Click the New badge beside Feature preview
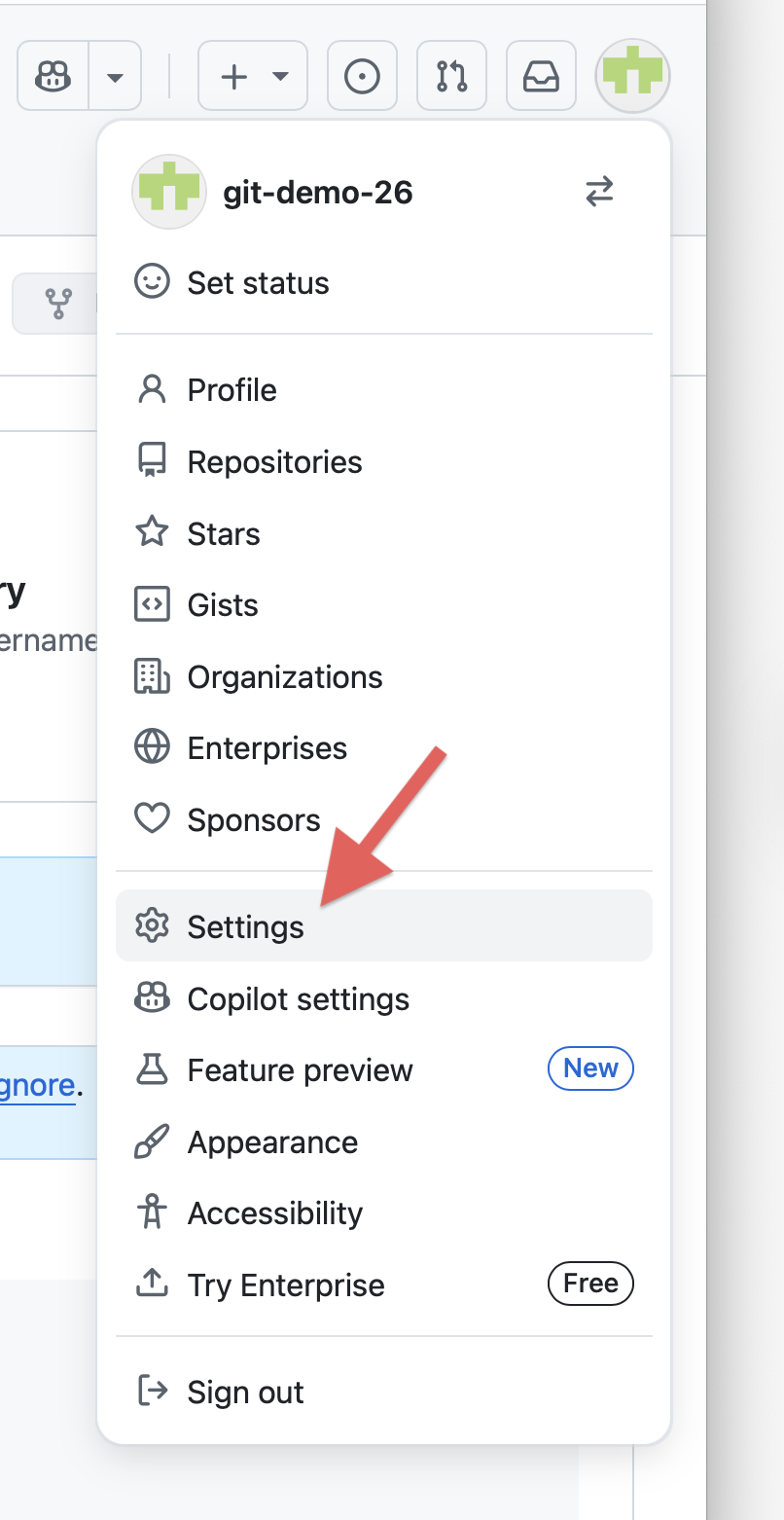The height and width of the screenshot is (1520, 784). [590, 1068]
